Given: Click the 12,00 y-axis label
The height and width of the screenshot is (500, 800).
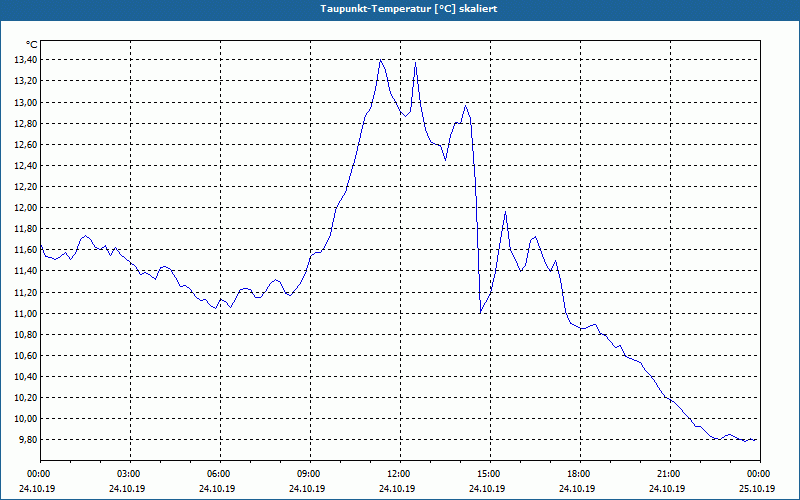Looking at the screenshot, I should (x=26, y=208).
